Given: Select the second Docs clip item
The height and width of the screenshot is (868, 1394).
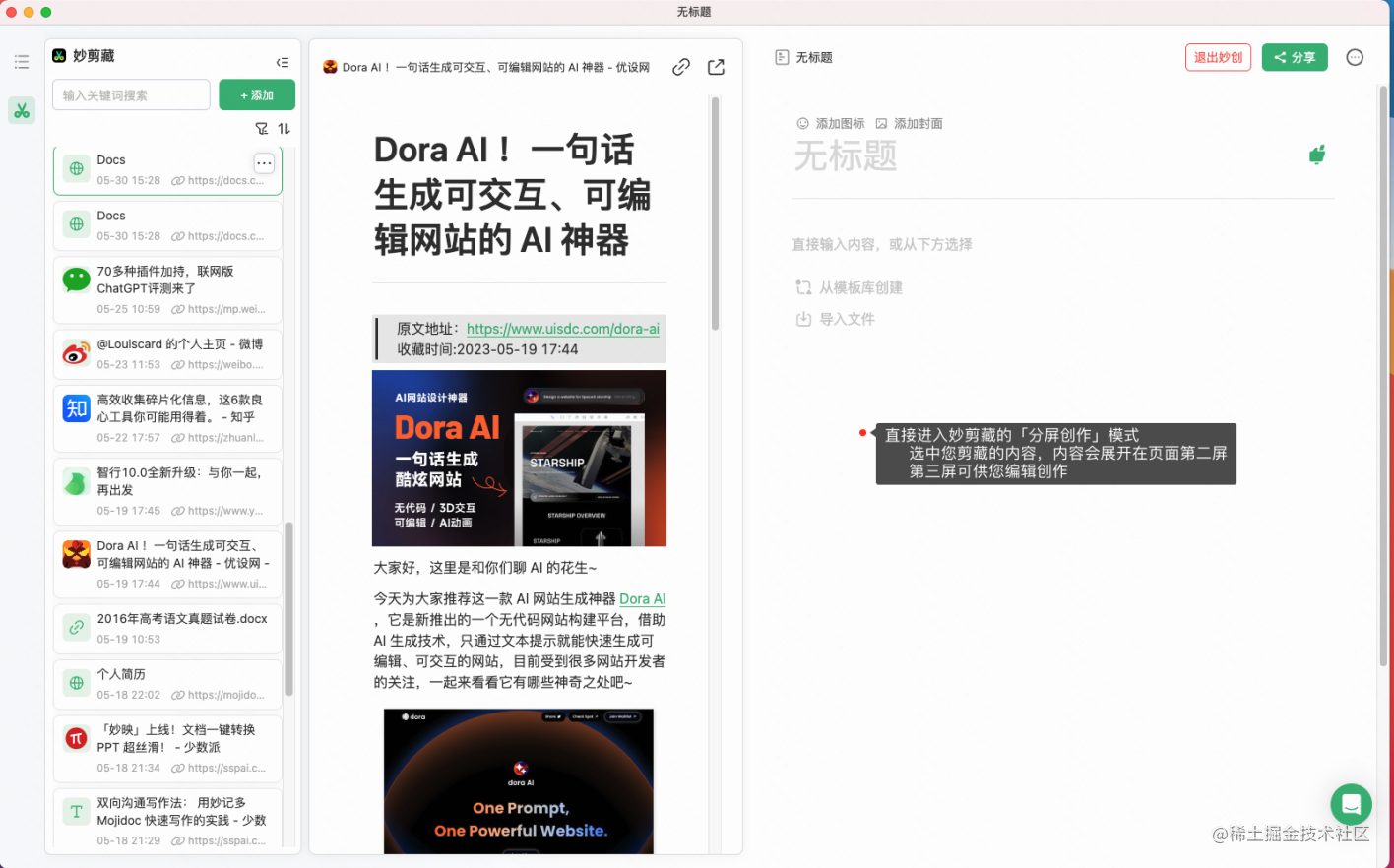Looking at the screenshot, I should [167, 225].
